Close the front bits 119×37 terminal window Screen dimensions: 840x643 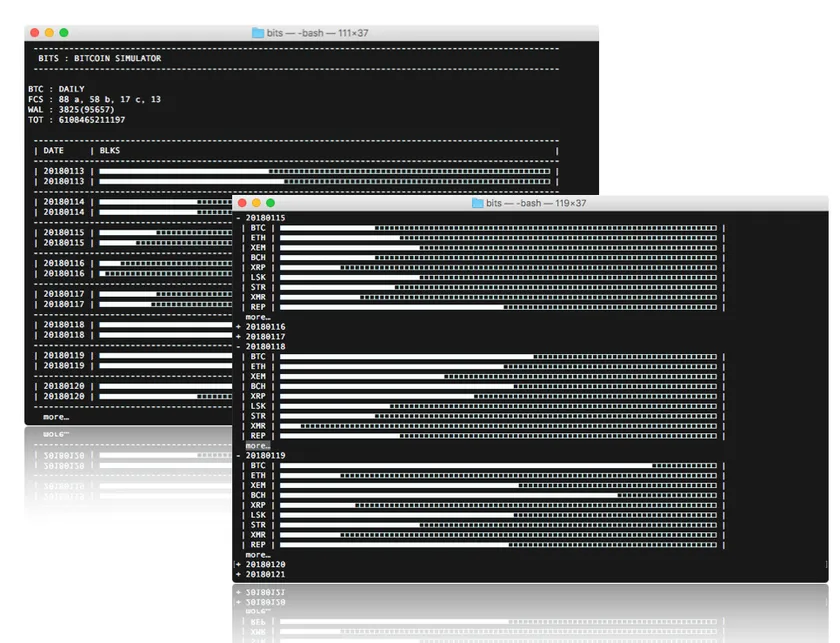[242, 203]
